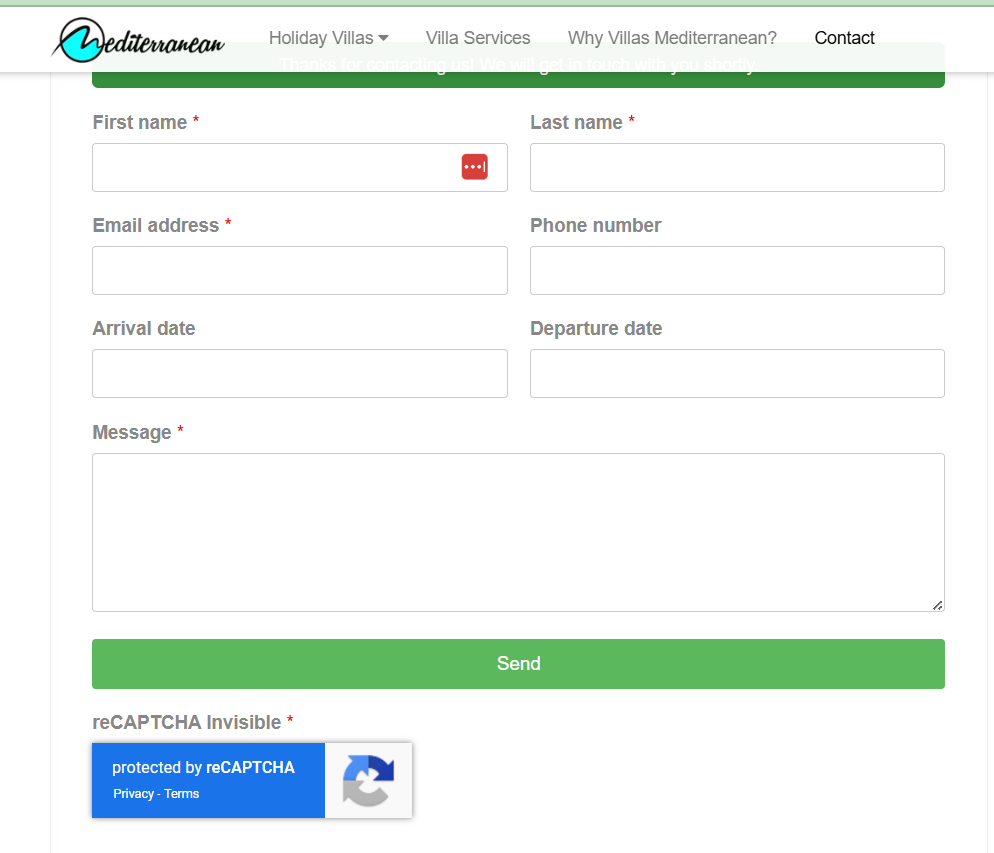The width and height of the screenshot is (994, 853).
Task: Click the 'Phone number' label
Action: (596, 226)
